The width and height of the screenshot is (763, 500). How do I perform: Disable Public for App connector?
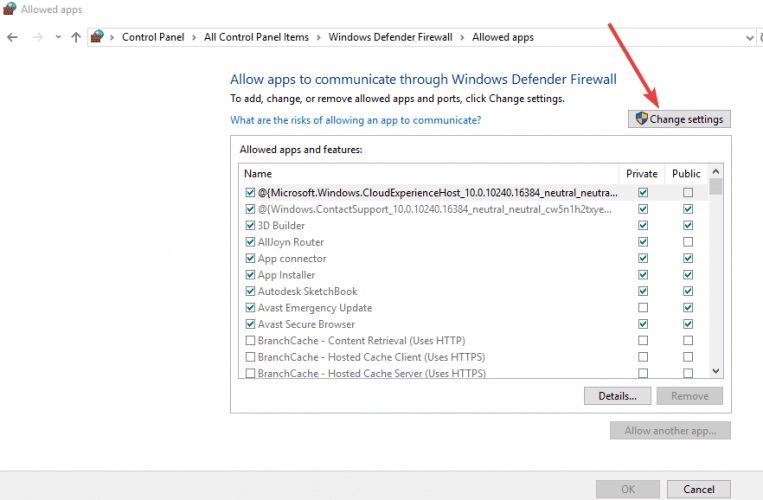point(688,258)
